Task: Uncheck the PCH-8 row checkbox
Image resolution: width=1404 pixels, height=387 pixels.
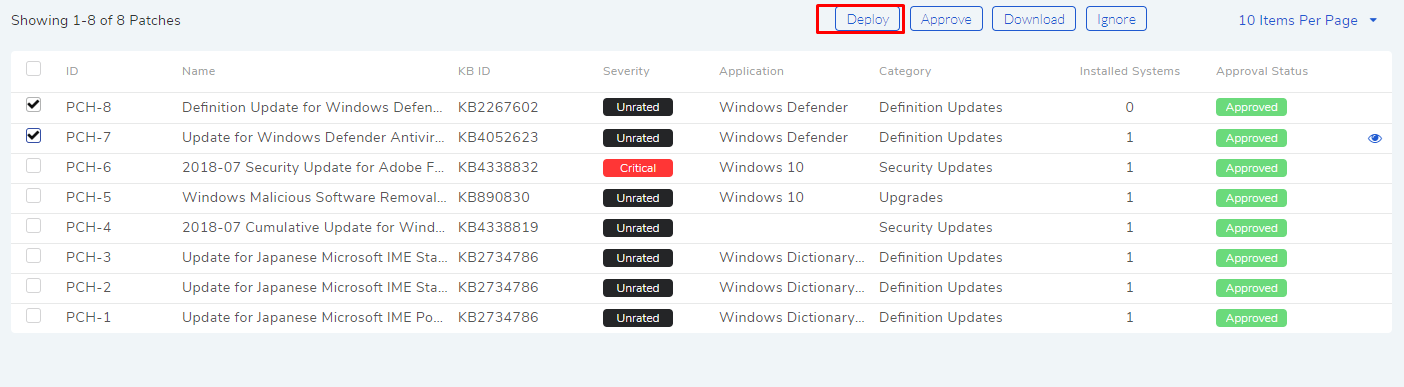Action: click(x=34, y=105)
